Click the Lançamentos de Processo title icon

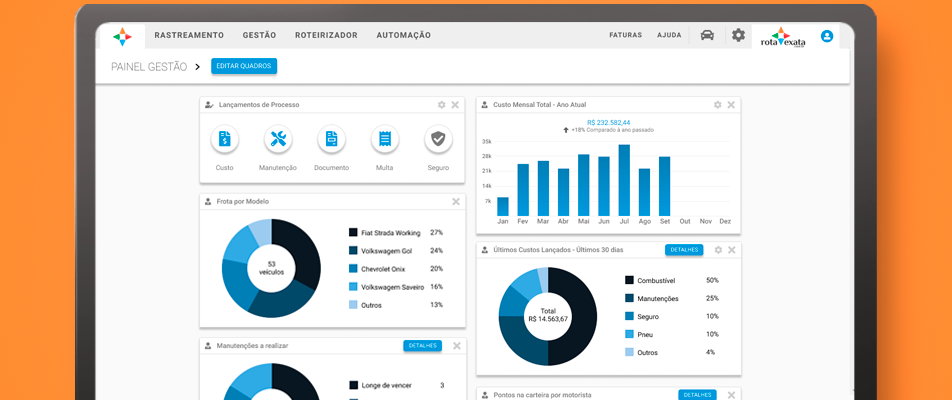click(x=209, y=105)
